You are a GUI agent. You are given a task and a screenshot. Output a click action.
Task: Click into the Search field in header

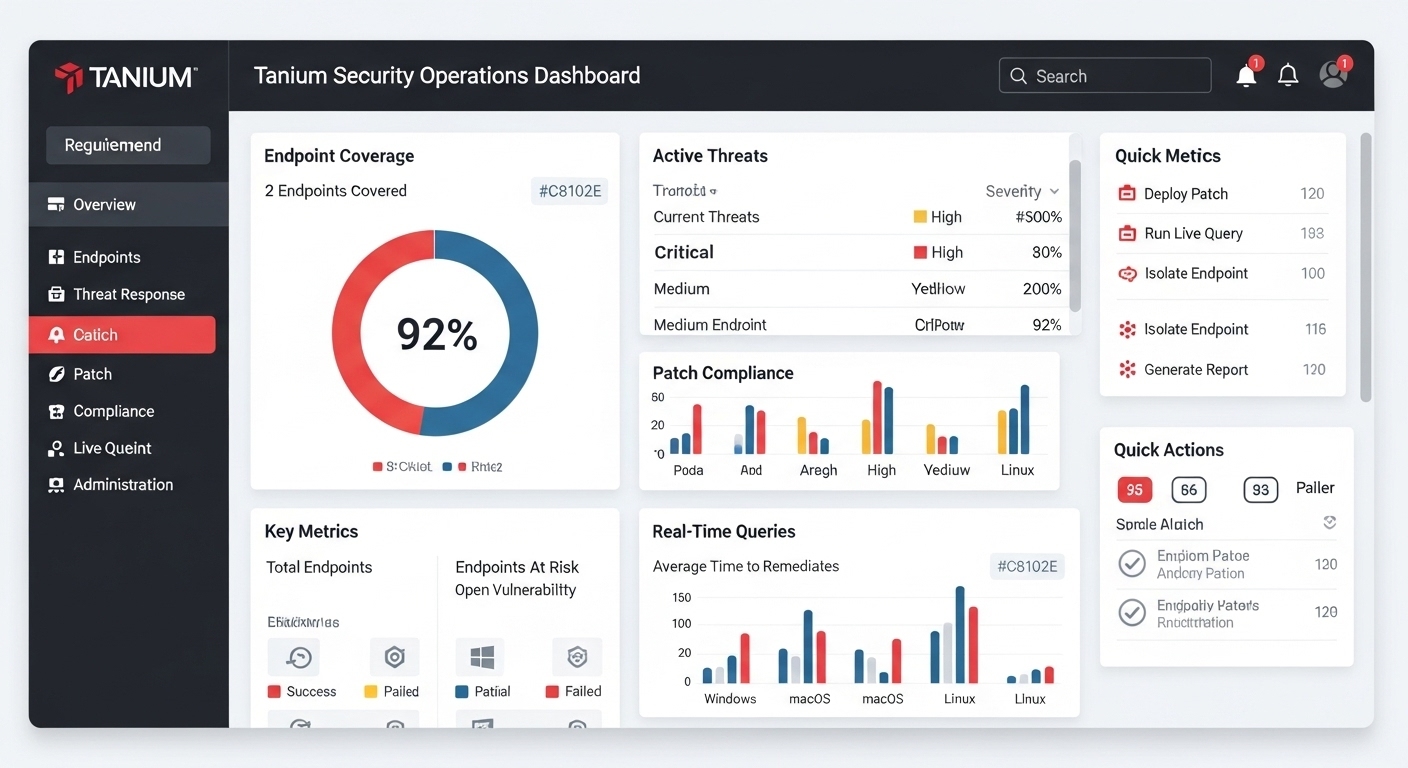[1104, 76]
